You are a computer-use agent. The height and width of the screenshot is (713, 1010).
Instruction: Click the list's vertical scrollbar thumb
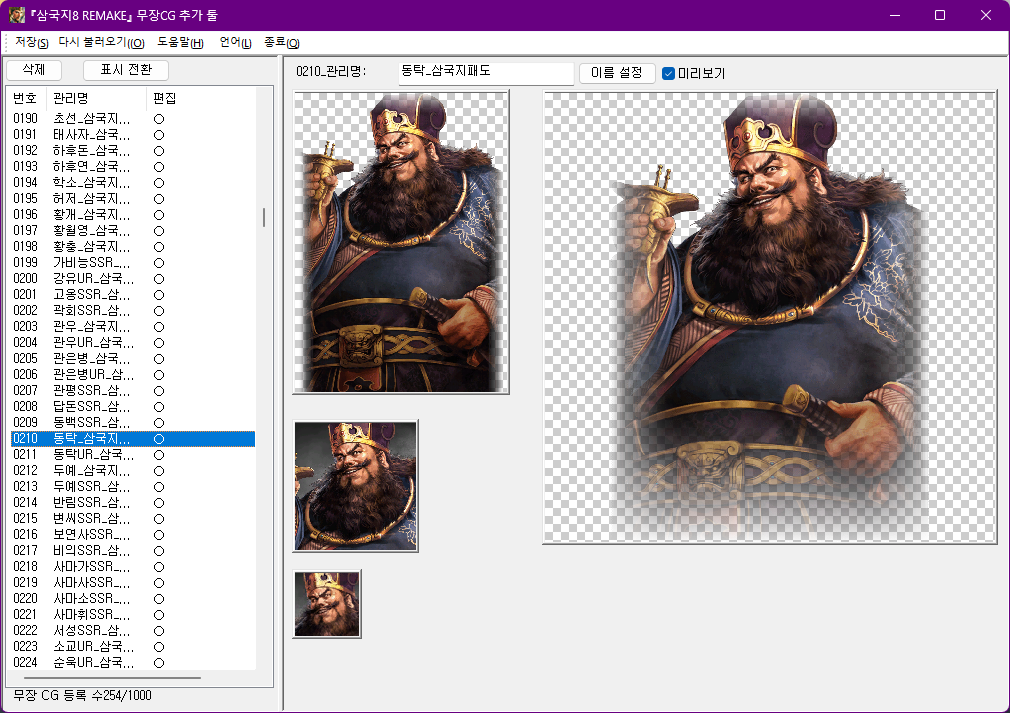pos(263,217)
